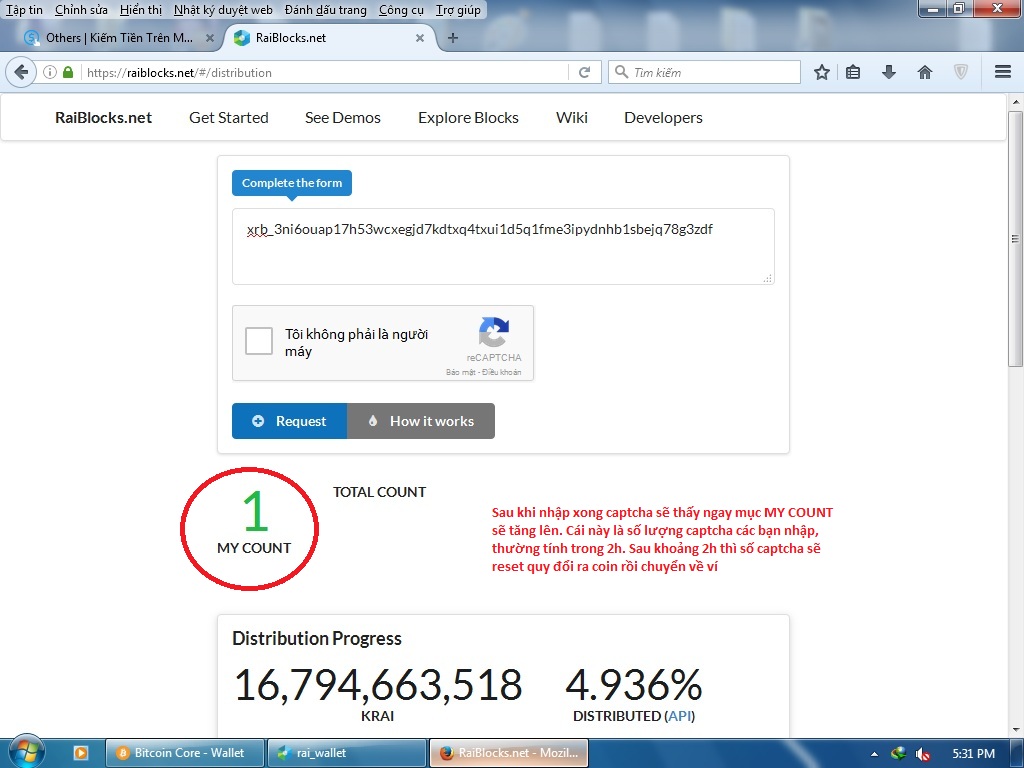Click the shield icon in toolbar
The width and height of the screenshot is (1024, 768).
tap(961, 72)
